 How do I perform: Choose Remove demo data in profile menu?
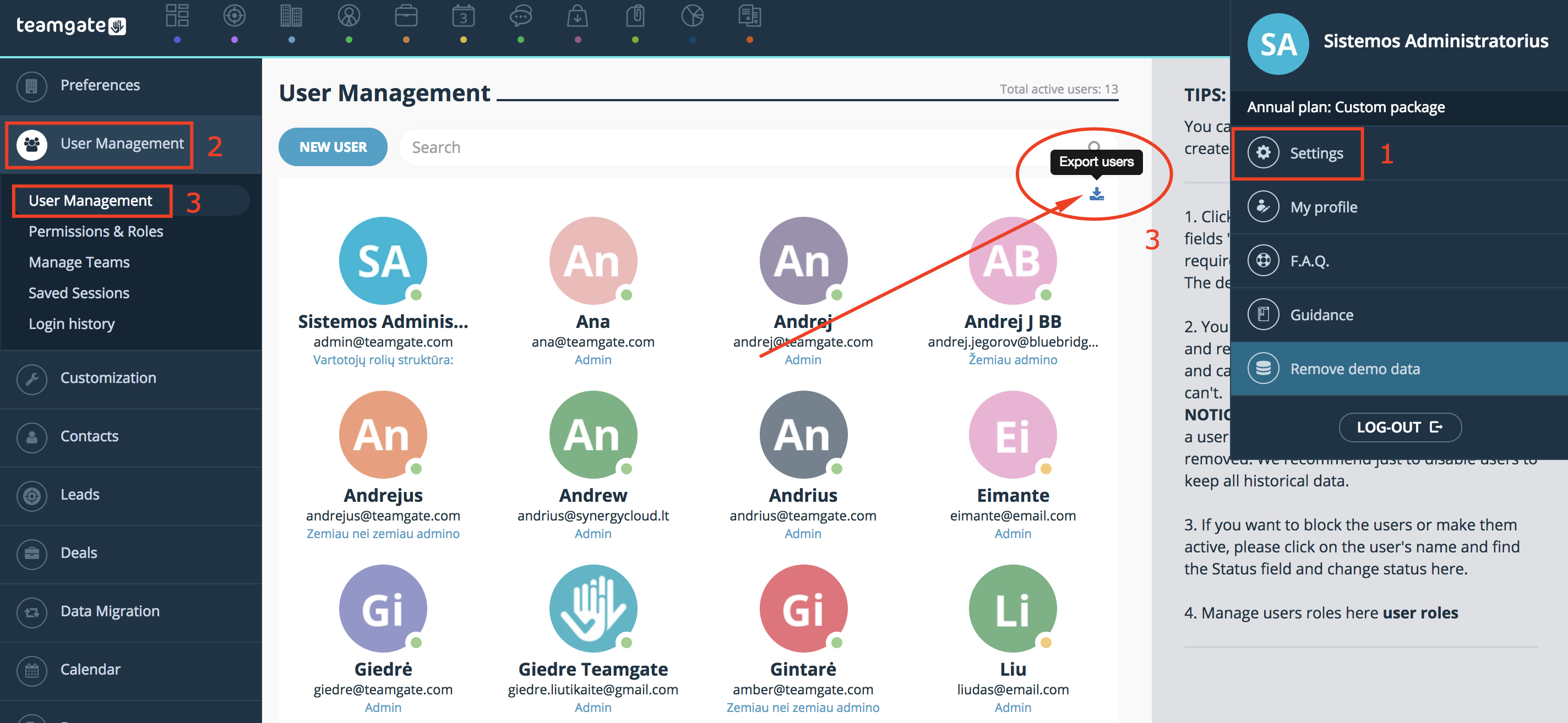(1399, 369)
